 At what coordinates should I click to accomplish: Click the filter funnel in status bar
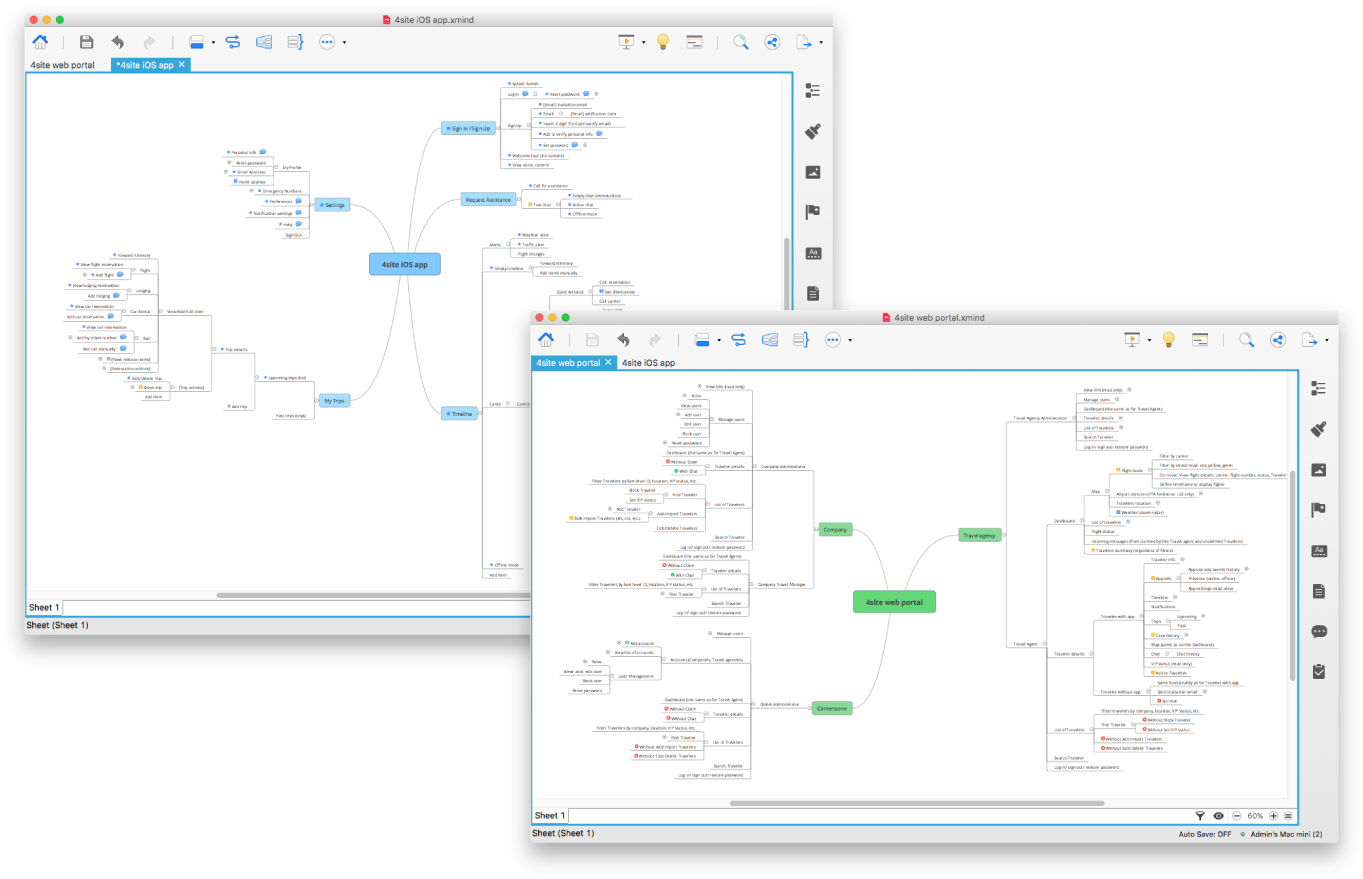coord(1200,816)
